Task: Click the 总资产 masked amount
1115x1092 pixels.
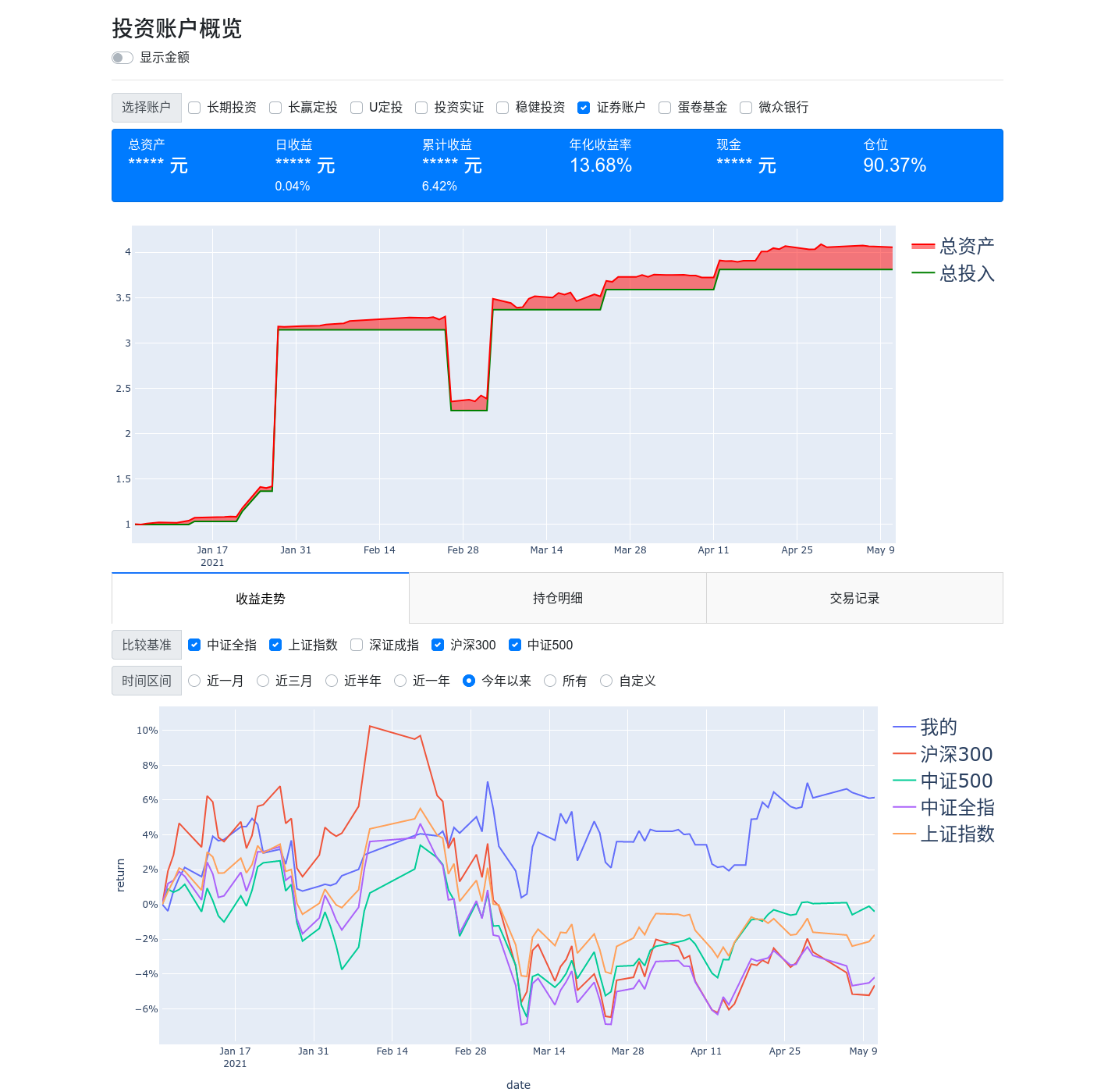Action: coord(158,165)
